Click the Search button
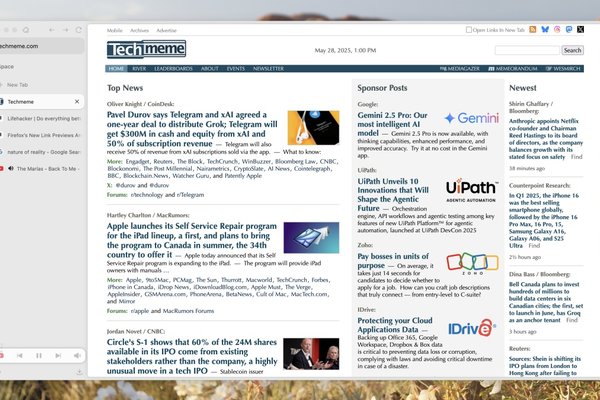Viewport: 600px width, 400px height. tap(572, 50)
